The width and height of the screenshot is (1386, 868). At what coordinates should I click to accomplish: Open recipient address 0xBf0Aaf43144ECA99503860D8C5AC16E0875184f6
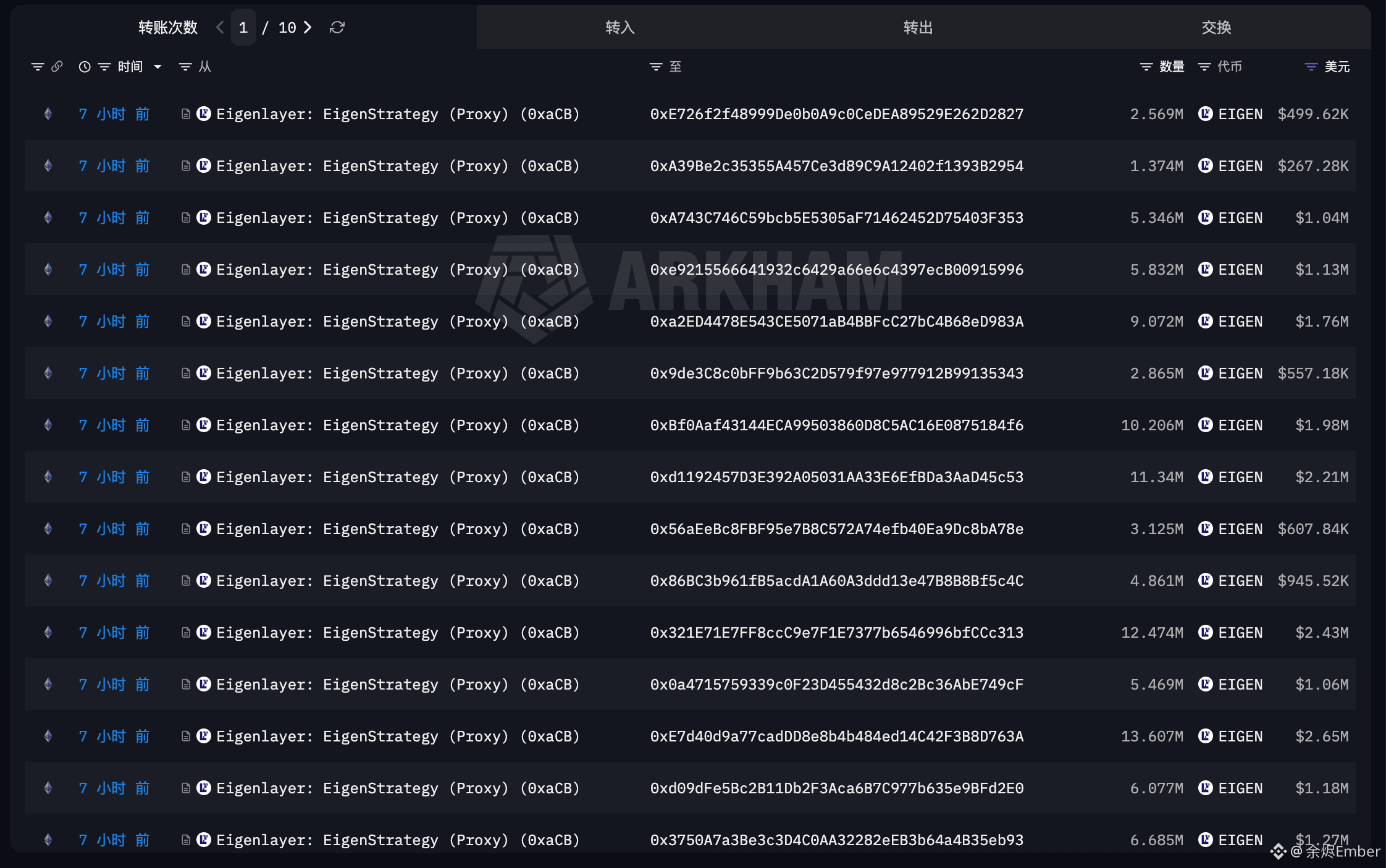tap(837, 425)
